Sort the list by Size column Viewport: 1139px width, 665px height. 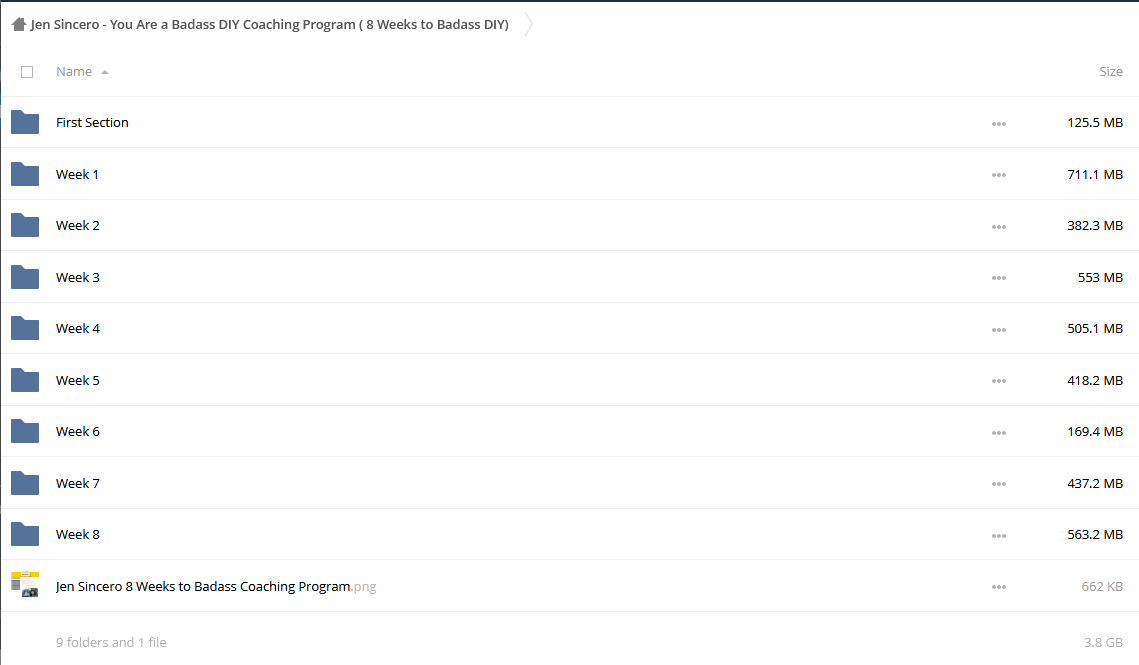pos(1111,71)
